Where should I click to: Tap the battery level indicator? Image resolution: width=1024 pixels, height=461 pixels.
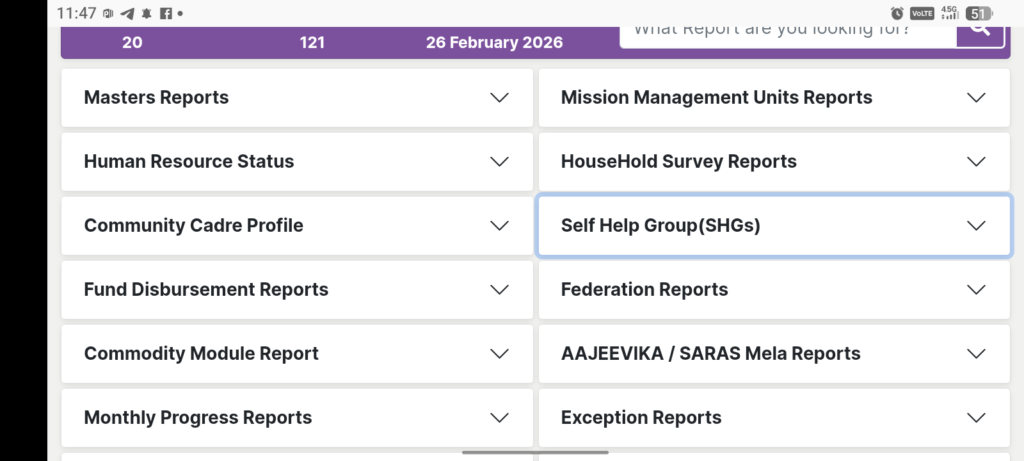[978, 14]
